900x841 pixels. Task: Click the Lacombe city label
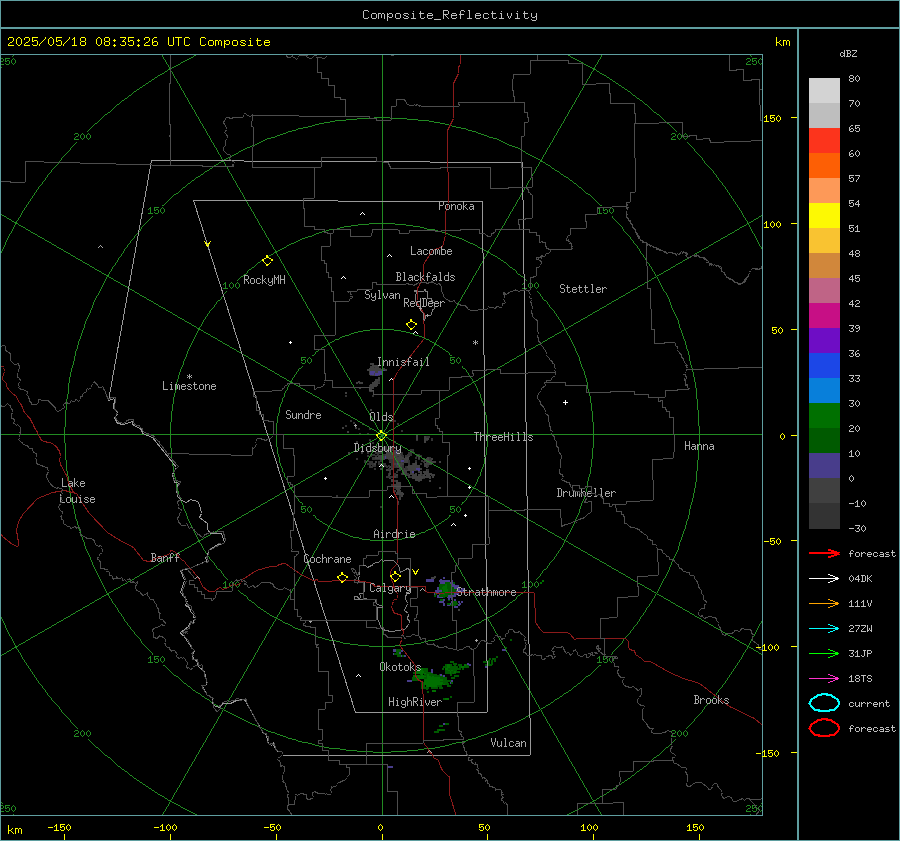(431, 251)
